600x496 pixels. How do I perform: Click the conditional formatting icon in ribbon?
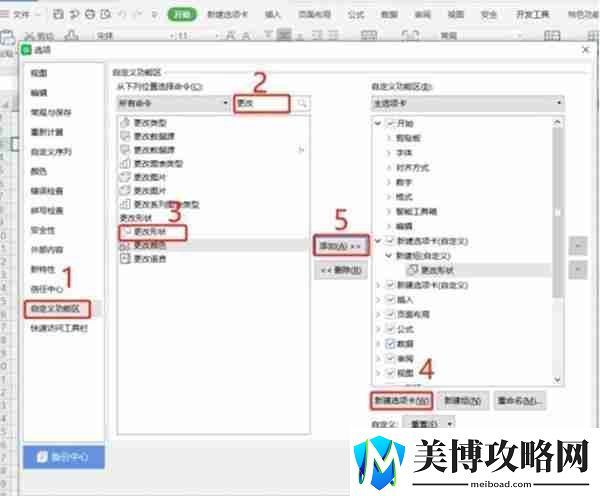(552, 36)
